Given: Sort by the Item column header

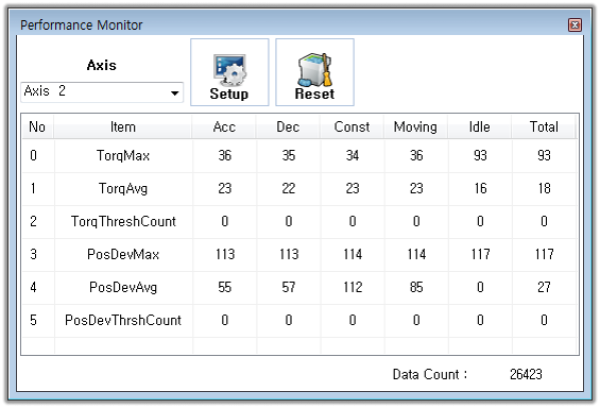Looking at the screenshot, I should (123, 127).
